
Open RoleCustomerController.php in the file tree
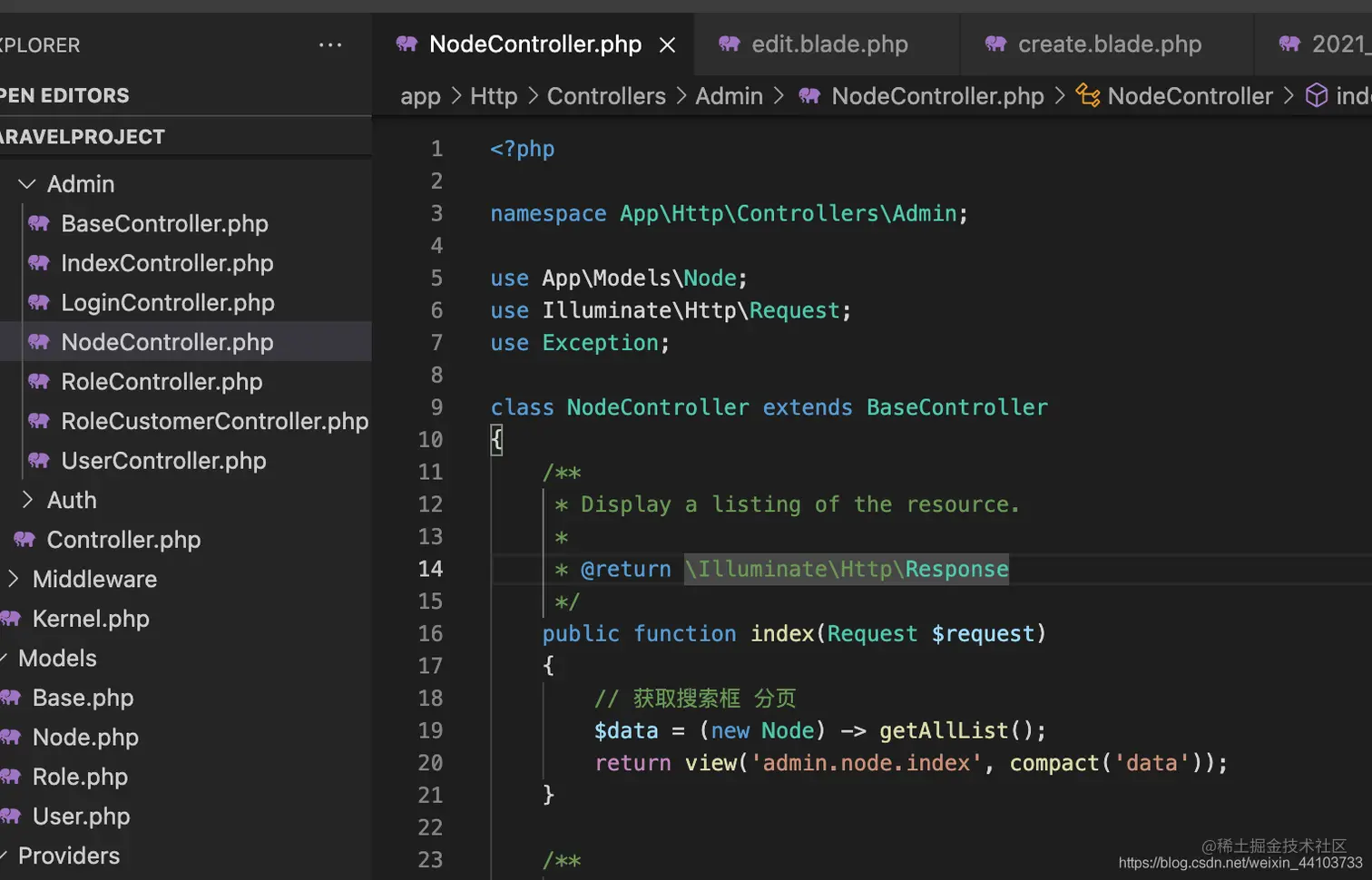click(214, 421)
